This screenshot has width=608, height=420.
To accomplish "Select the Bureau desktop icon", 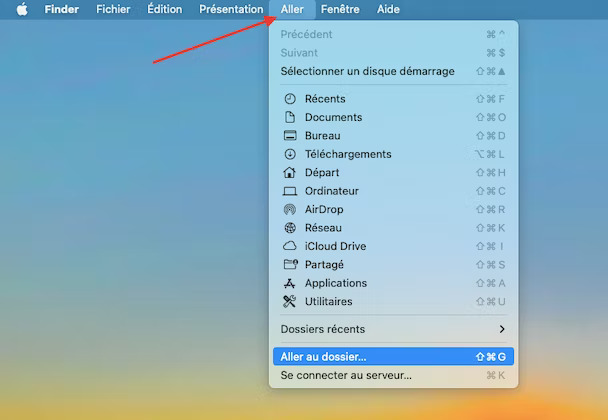I will pyautogui.click(x=290, y=135).
